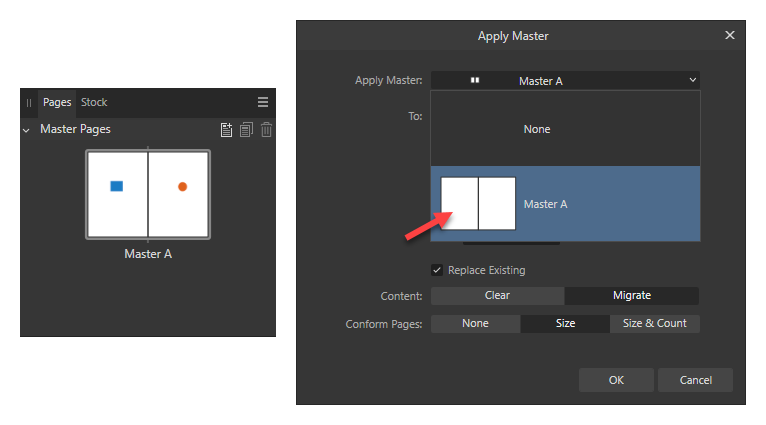
Task: Click the small spread icon in Apply Master field
Action: click(475, 80)
